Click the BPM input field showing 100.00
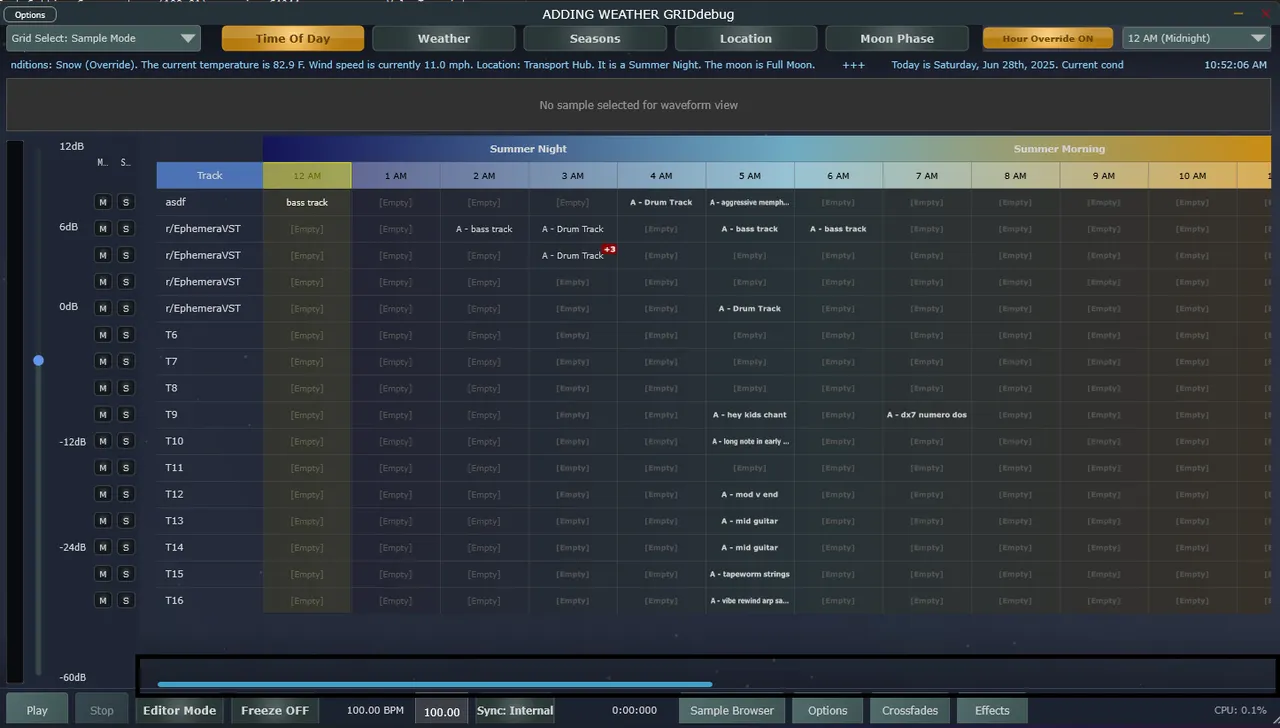 point(442,712)
